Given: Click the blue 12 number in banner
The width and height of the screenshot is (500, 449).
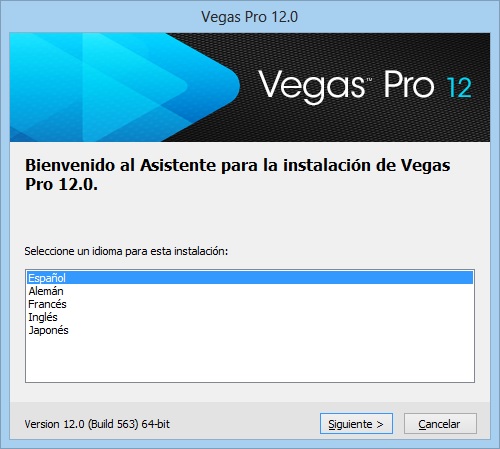Looking at the screenshot, I should click(x=459, y=87).
